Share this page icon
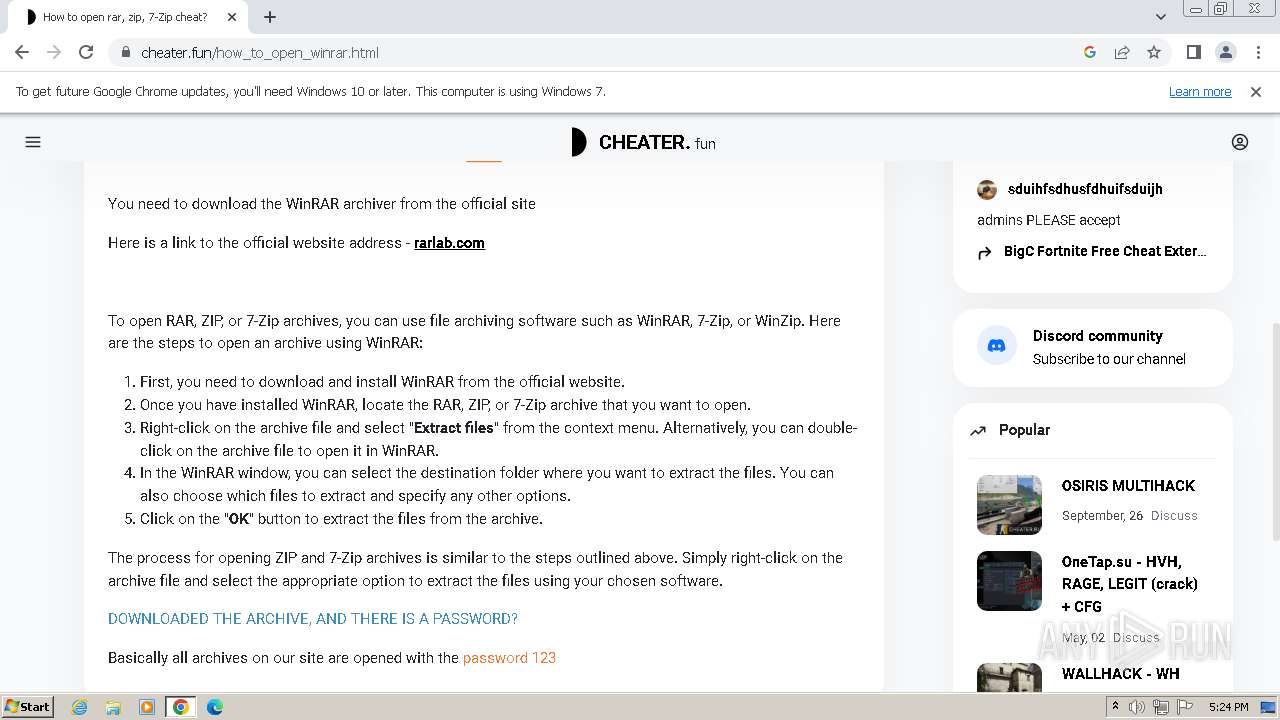This screenshot has height=720, width=1280. point(1122,52)
